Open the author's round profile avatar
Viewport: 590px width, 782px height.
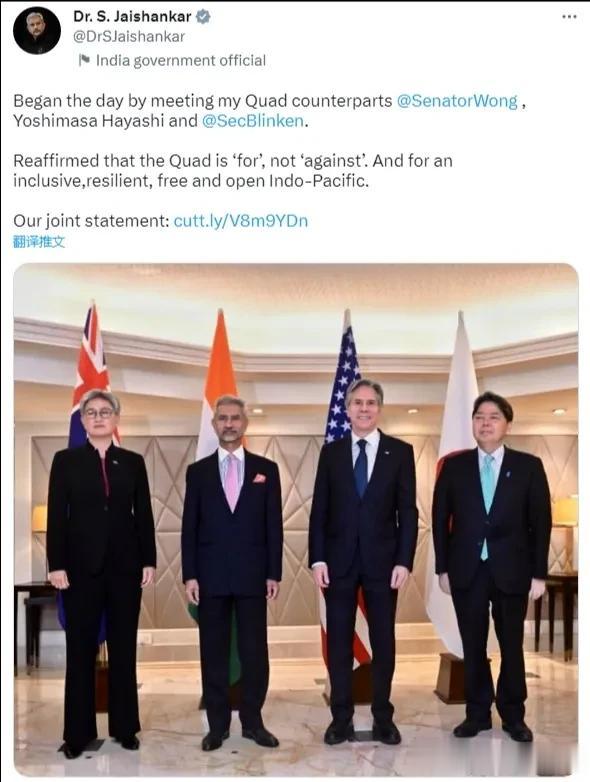tap(36, 31)
